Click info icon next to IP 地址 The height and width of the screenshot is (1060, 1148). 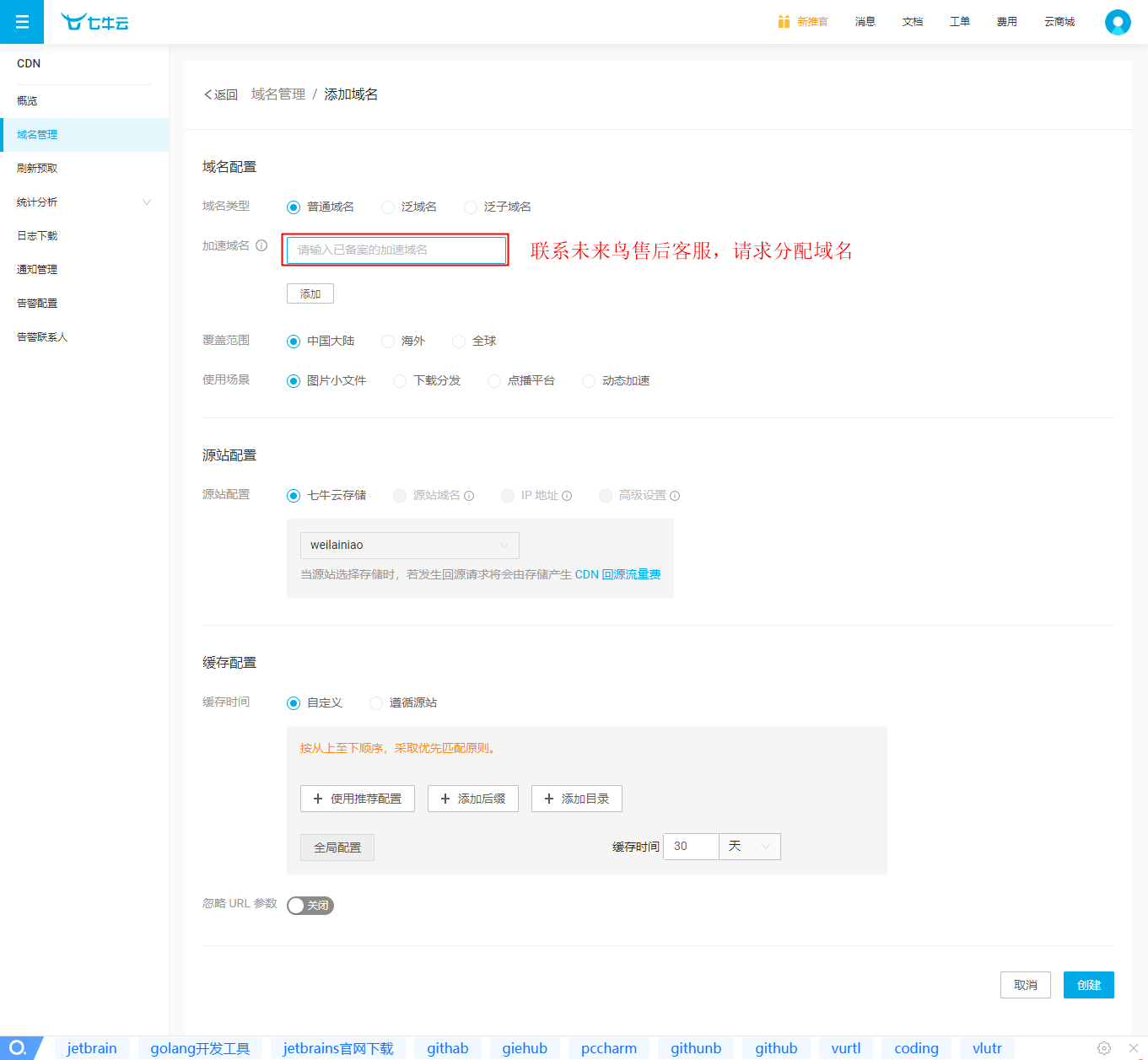[567, 496]
